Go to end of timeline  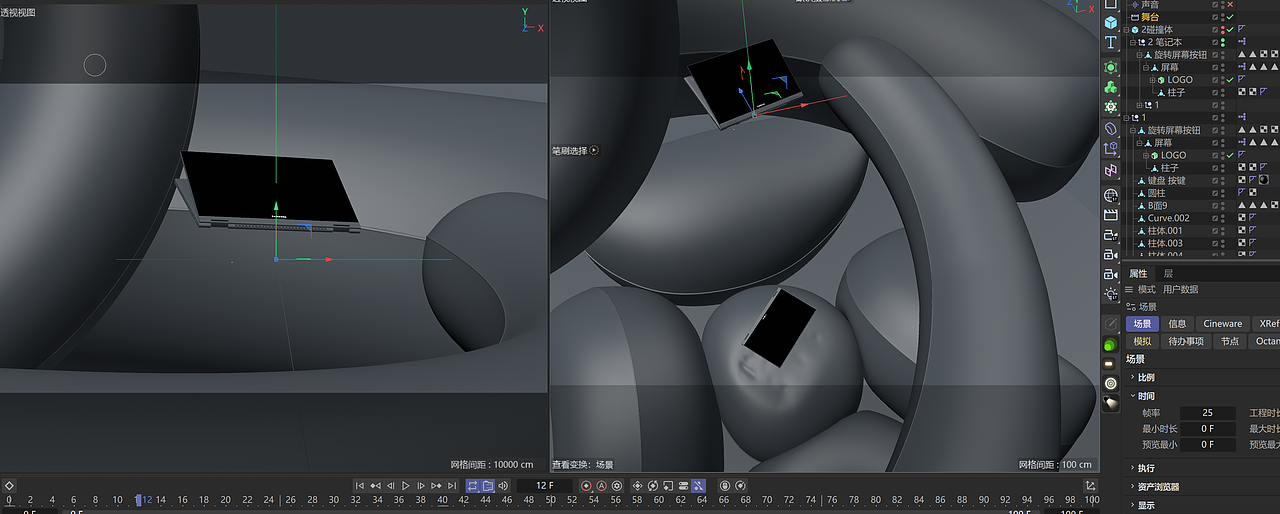(452, 486)
